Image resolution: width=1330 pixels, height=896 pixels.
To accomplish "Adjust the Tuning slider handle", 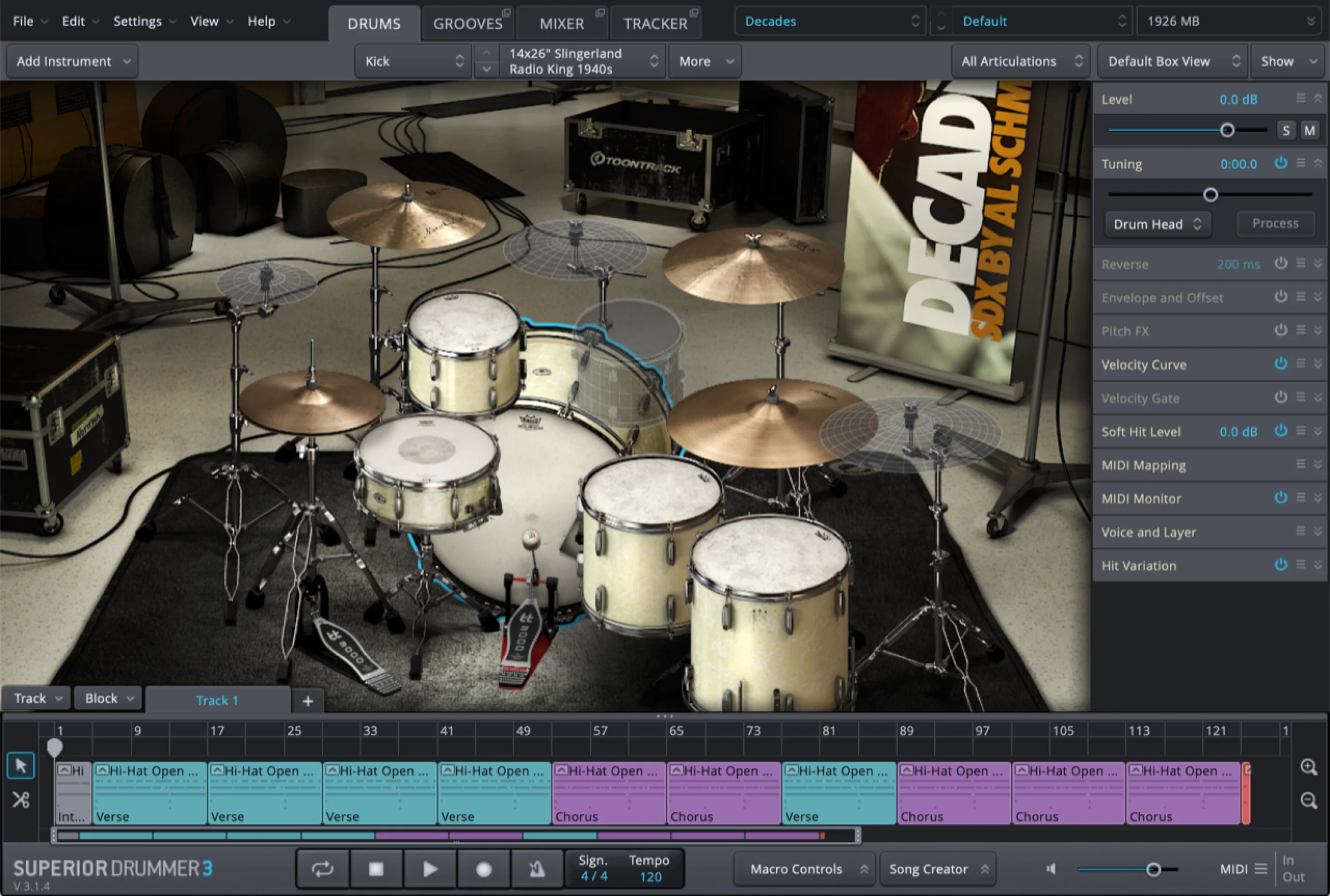I will [1210, 195].
